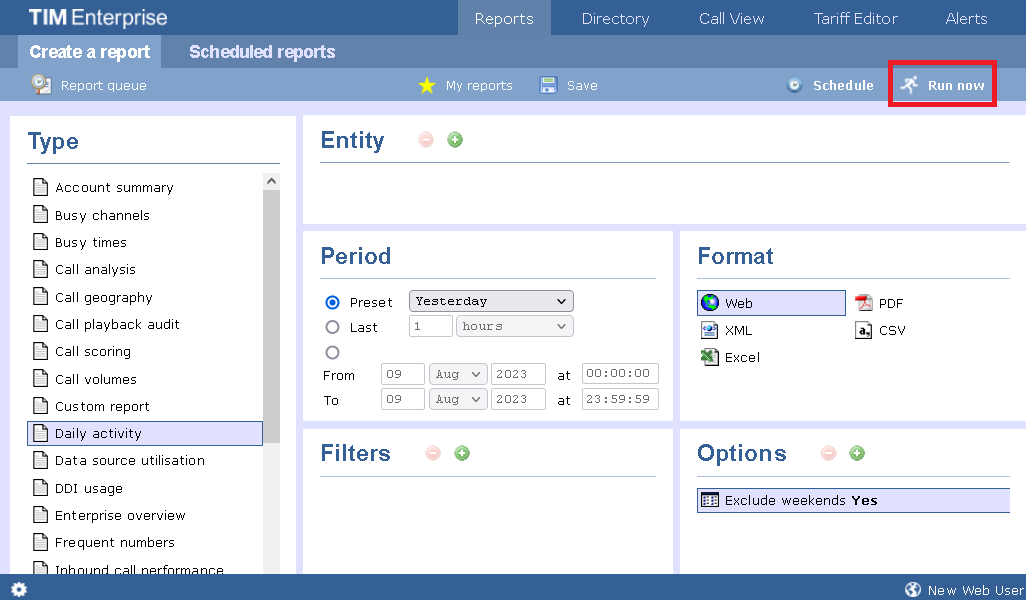Open the Yesterday preset dropdown
The image size is (1026, 600).
pyautogui.click(x=491, y=301)
